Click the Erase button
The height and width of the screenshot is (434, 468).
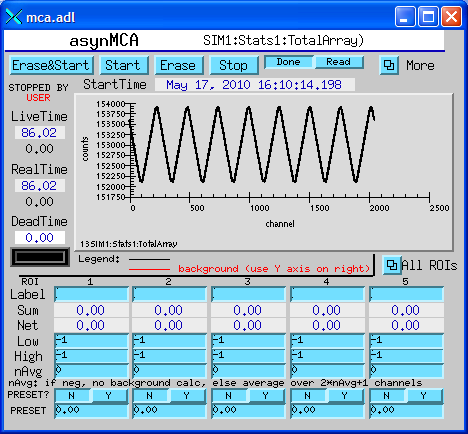[x=179, y=65]
